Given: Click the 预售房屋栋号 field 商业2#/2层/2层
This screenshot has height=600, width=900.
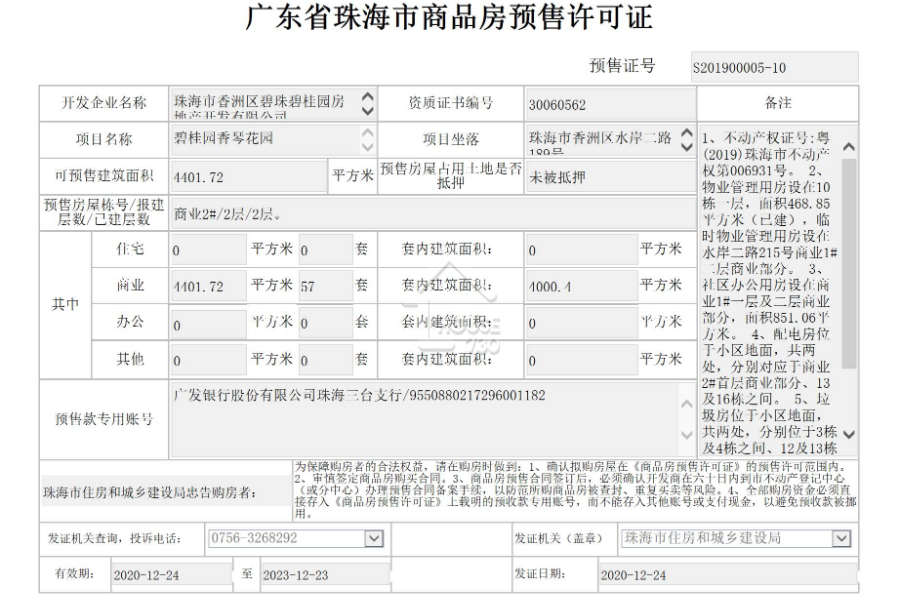Looking at the screenshot, I should click(x=433, y=214).
